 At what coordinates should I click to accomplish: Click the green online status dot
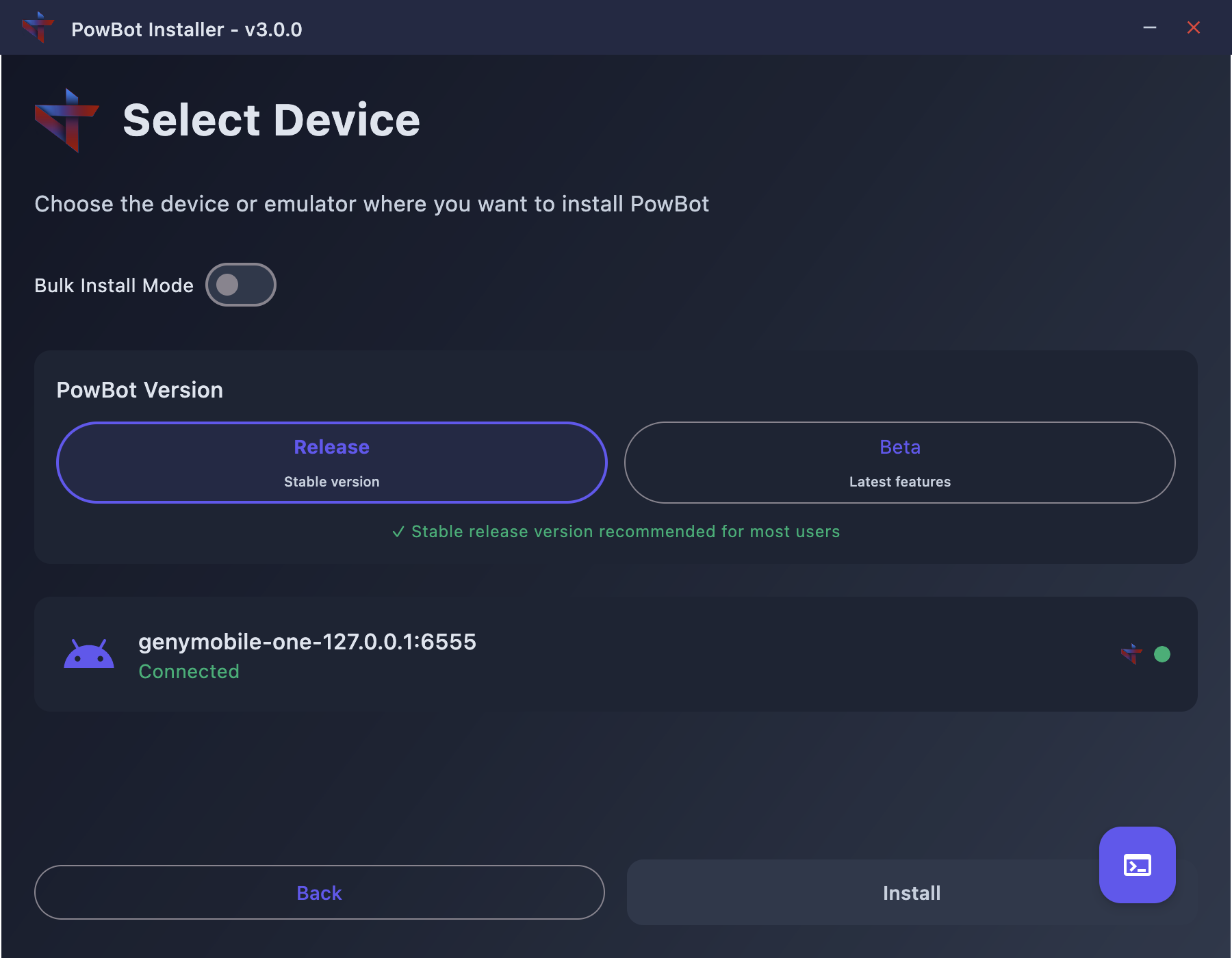pos(1162,654)
